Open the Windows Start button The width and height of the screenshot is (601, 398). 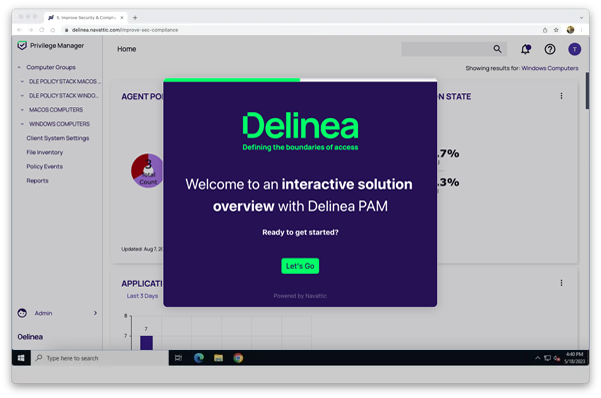(x=21, y=358)
